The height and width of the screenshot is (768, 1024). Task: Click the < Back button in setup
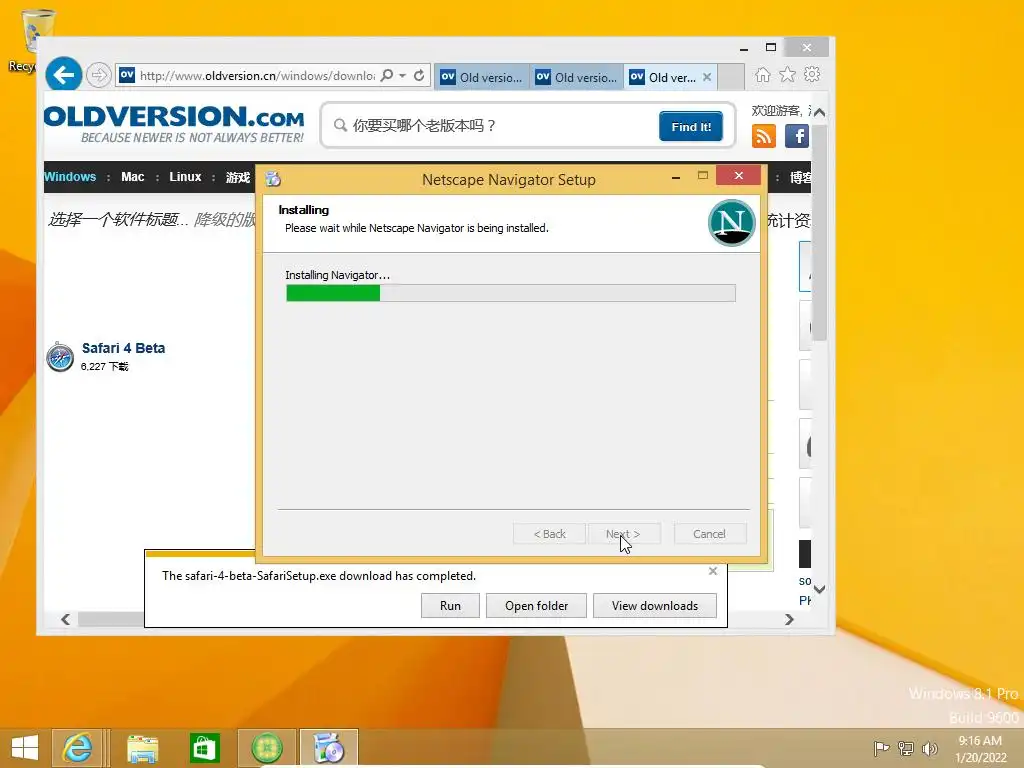click(x=549, y=534)
